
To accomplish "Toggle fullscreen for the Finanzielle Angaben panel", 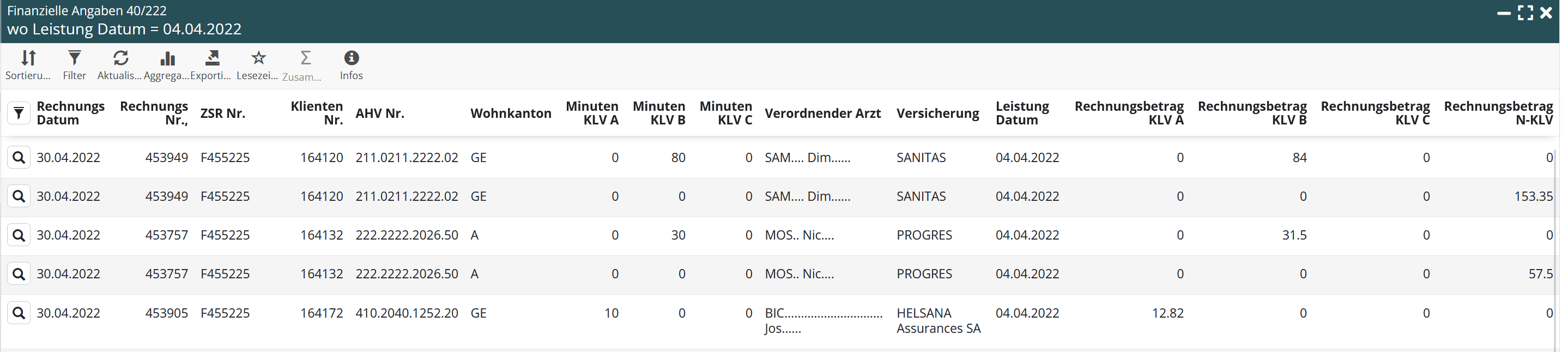I will pyautogui.click(x=1525, y=13).
